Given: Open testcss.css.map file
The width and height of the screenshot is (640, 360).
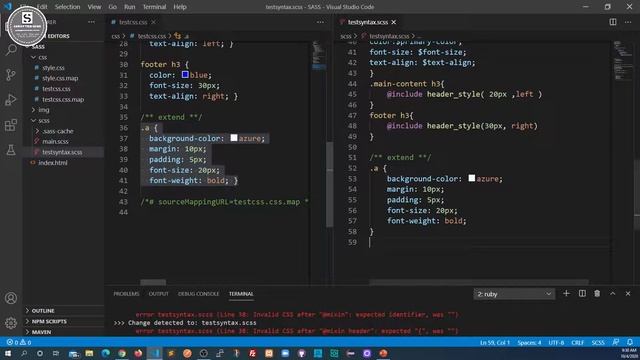Looking at the screenshot, I should tap(63, 100).
